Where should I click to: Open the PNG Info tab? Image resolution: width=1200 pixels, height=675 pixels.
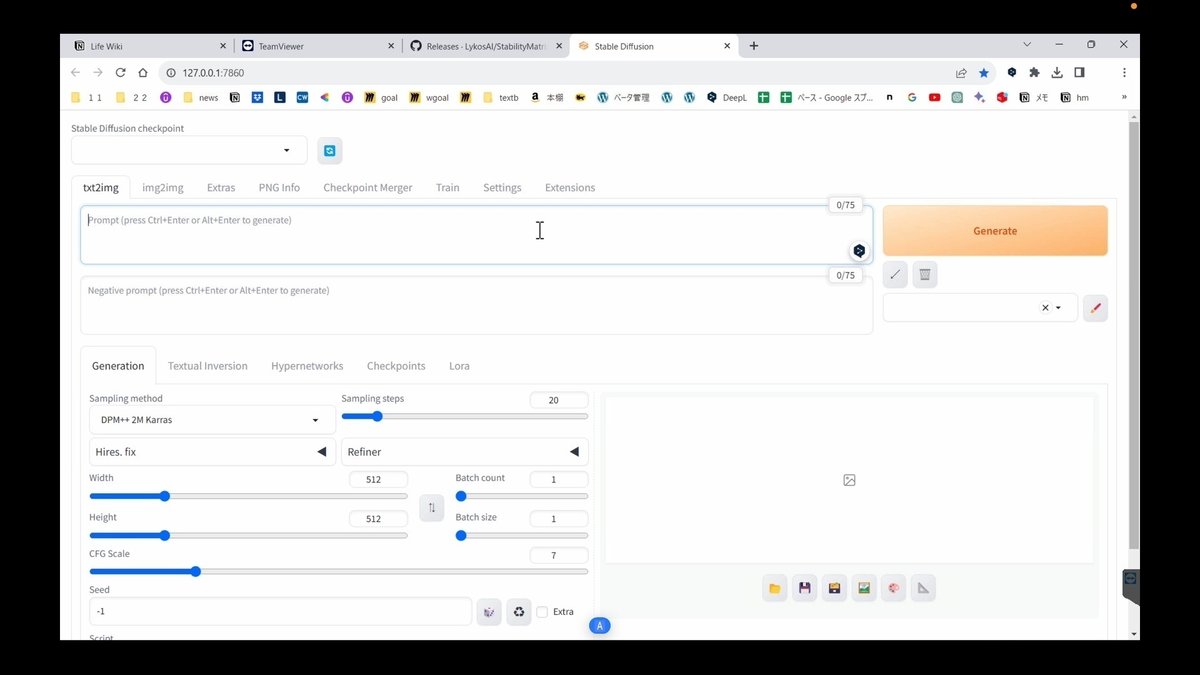[x=279, y=188]
